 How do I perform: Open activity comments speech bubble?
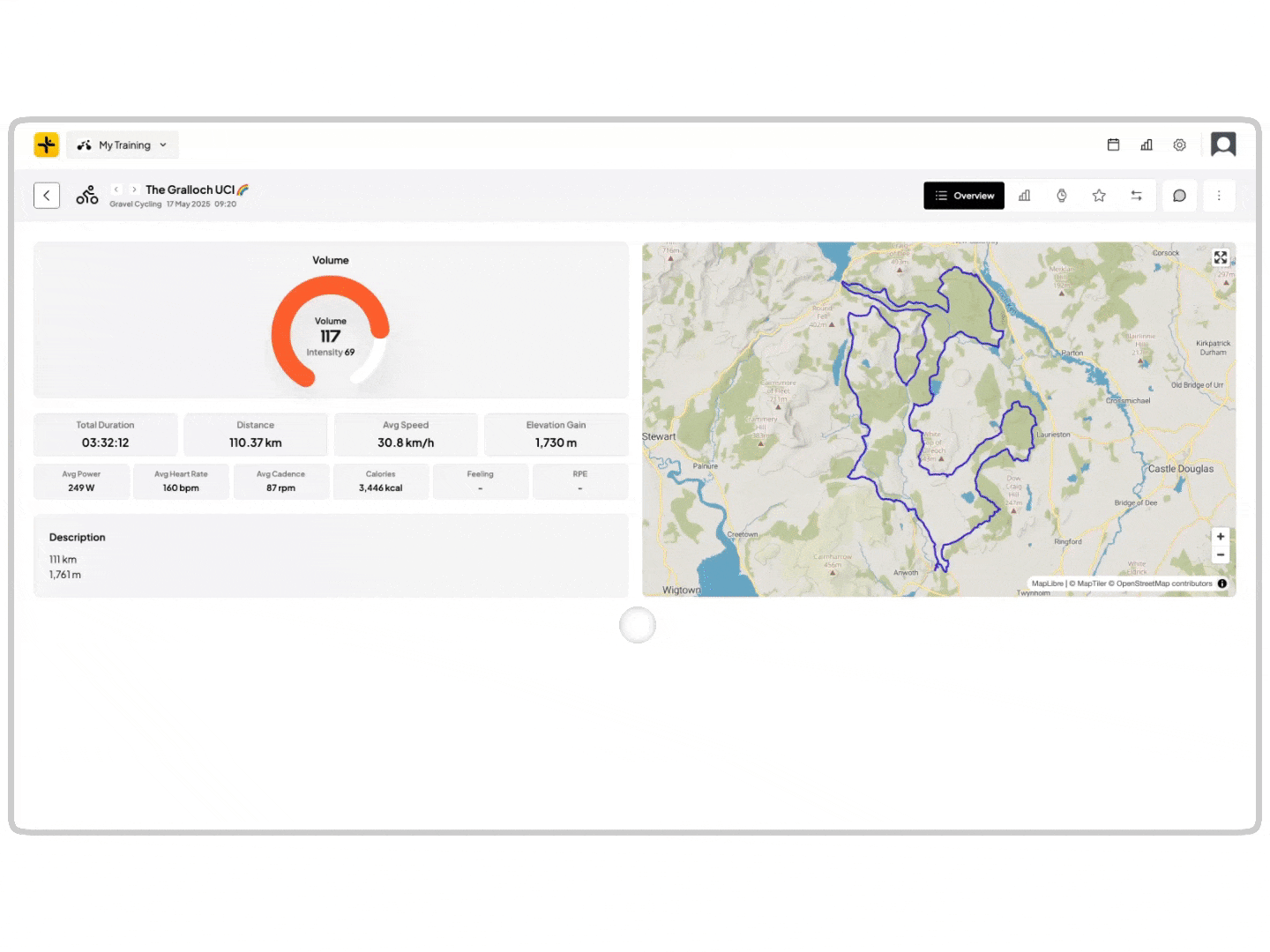tap(1179, 196)
